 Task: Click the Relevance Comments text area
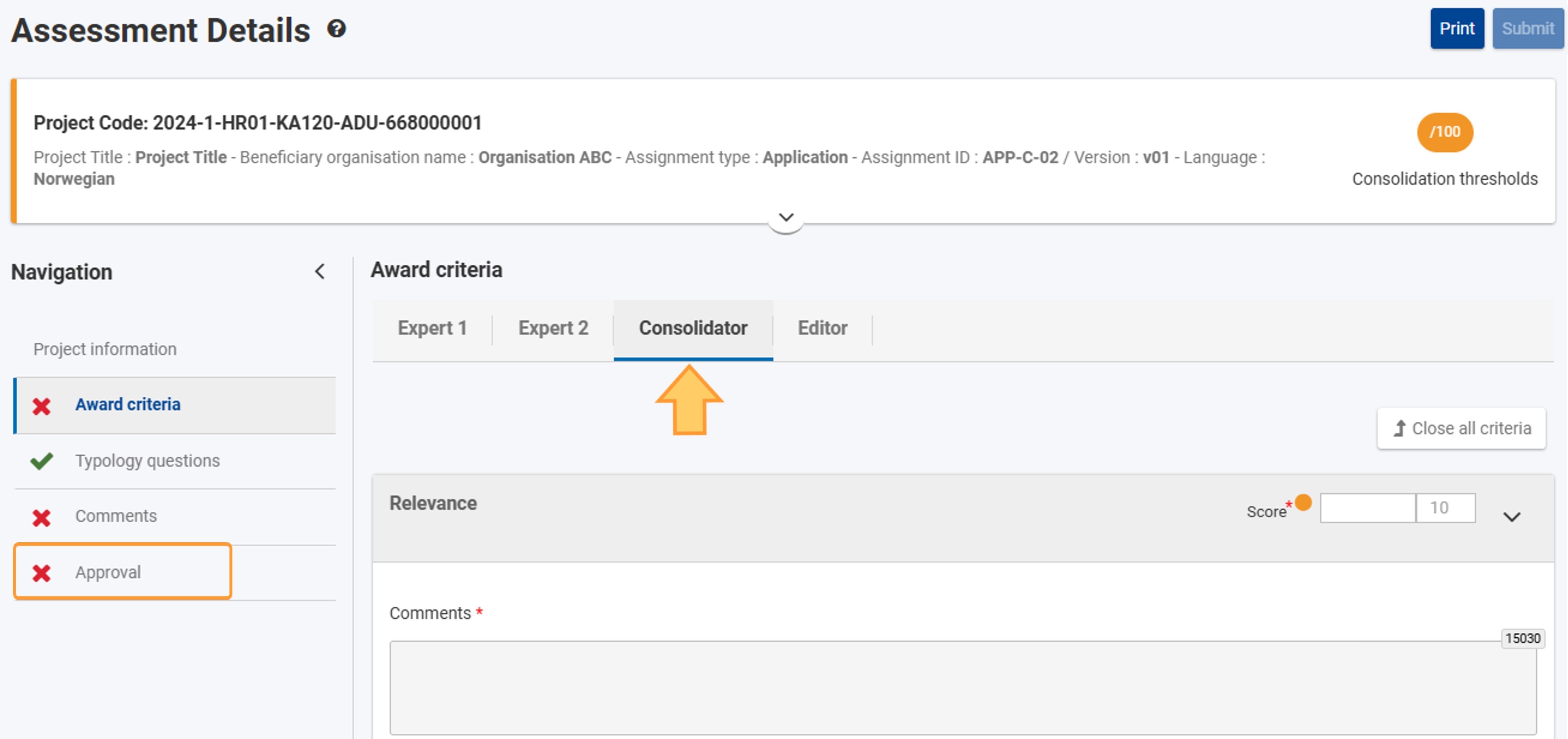pos(963,687)
